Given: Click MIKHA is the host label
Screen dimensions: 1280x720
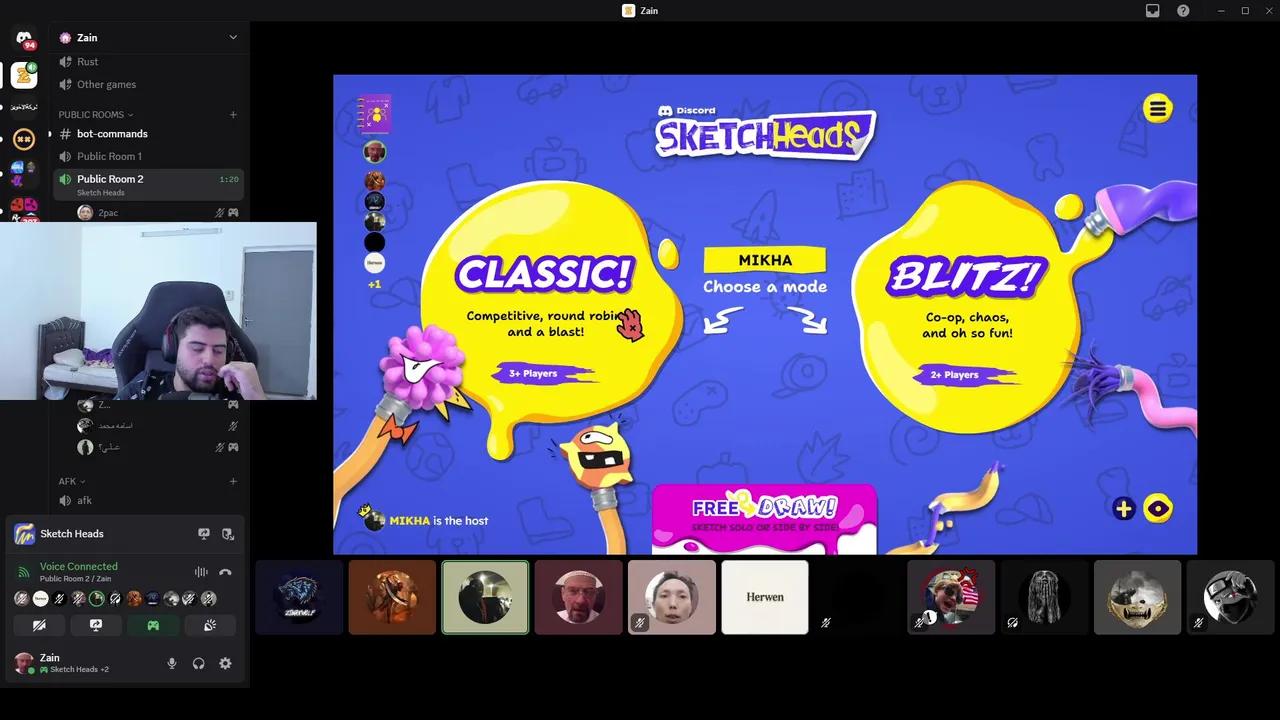Looking at the screenshot, I should point(439,521).
